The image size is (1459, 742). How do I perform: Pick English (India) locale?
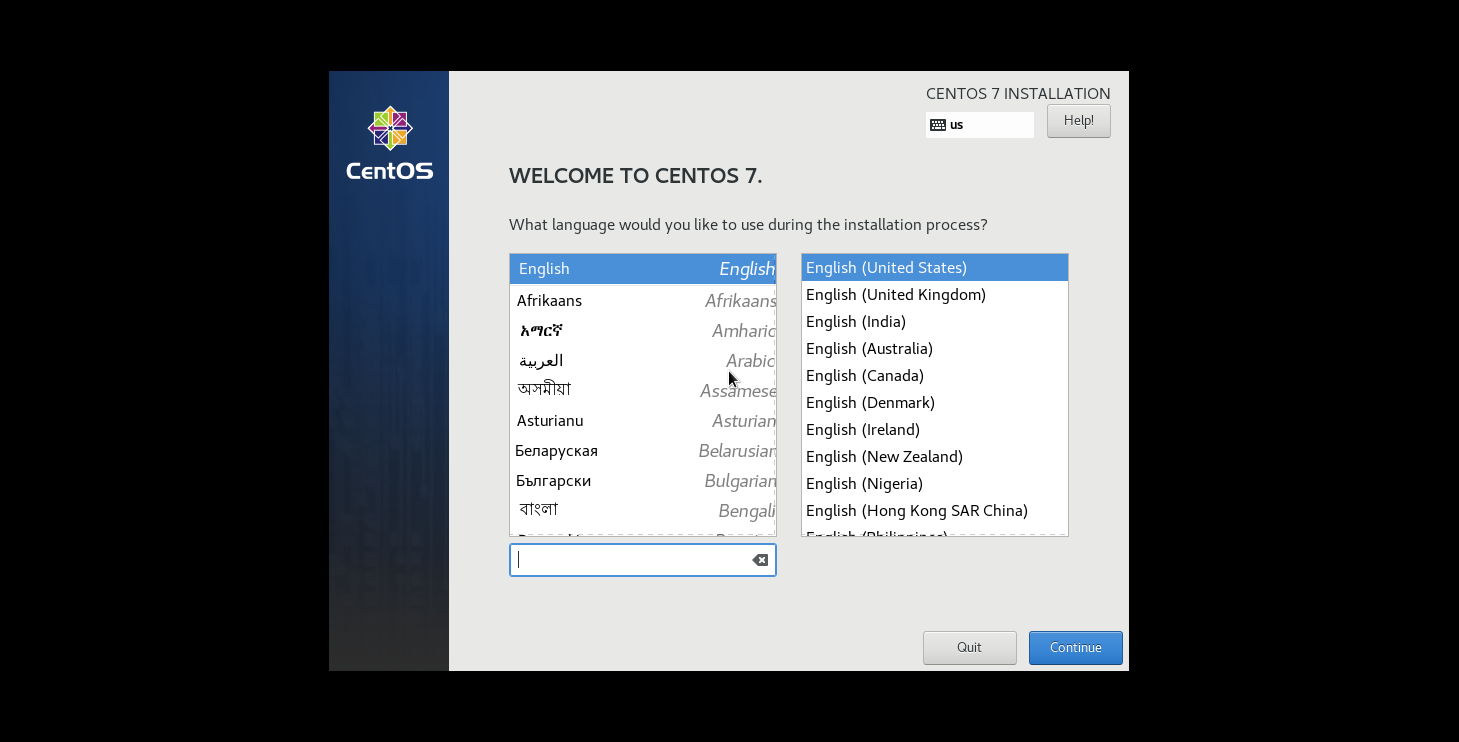point(935,322)
